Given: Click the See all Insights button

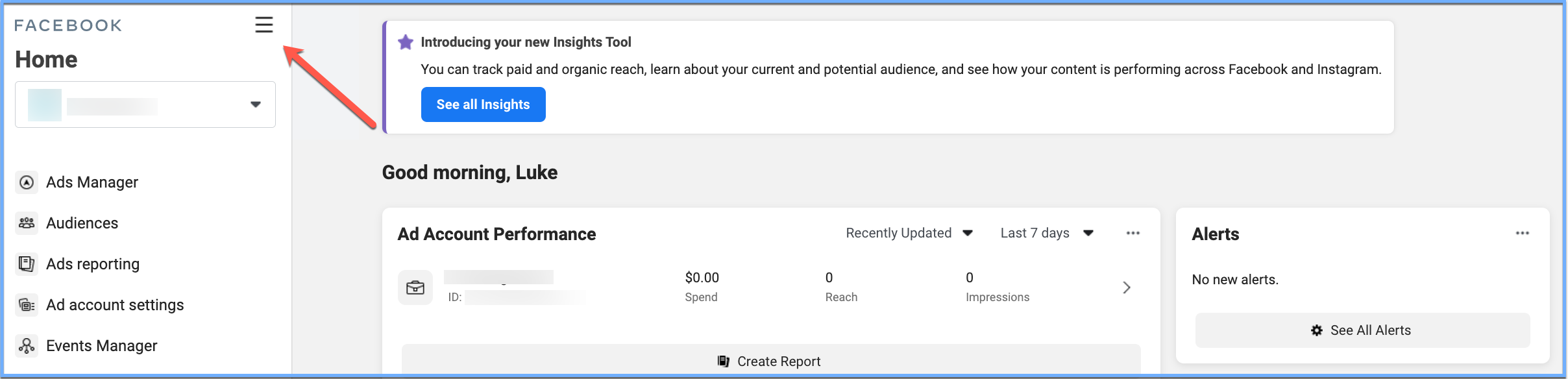Looking at the screenshot, I should [x=484, y=104].
